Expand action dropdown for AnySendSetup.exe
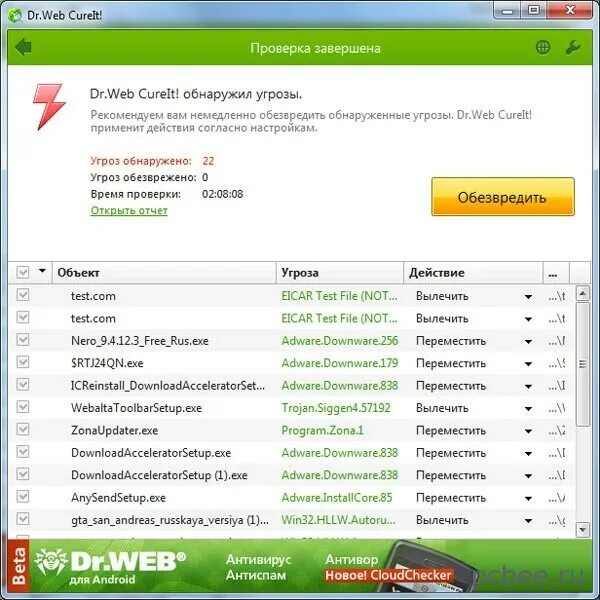Screen dimensions: 600x600 [x=528, y=498]
